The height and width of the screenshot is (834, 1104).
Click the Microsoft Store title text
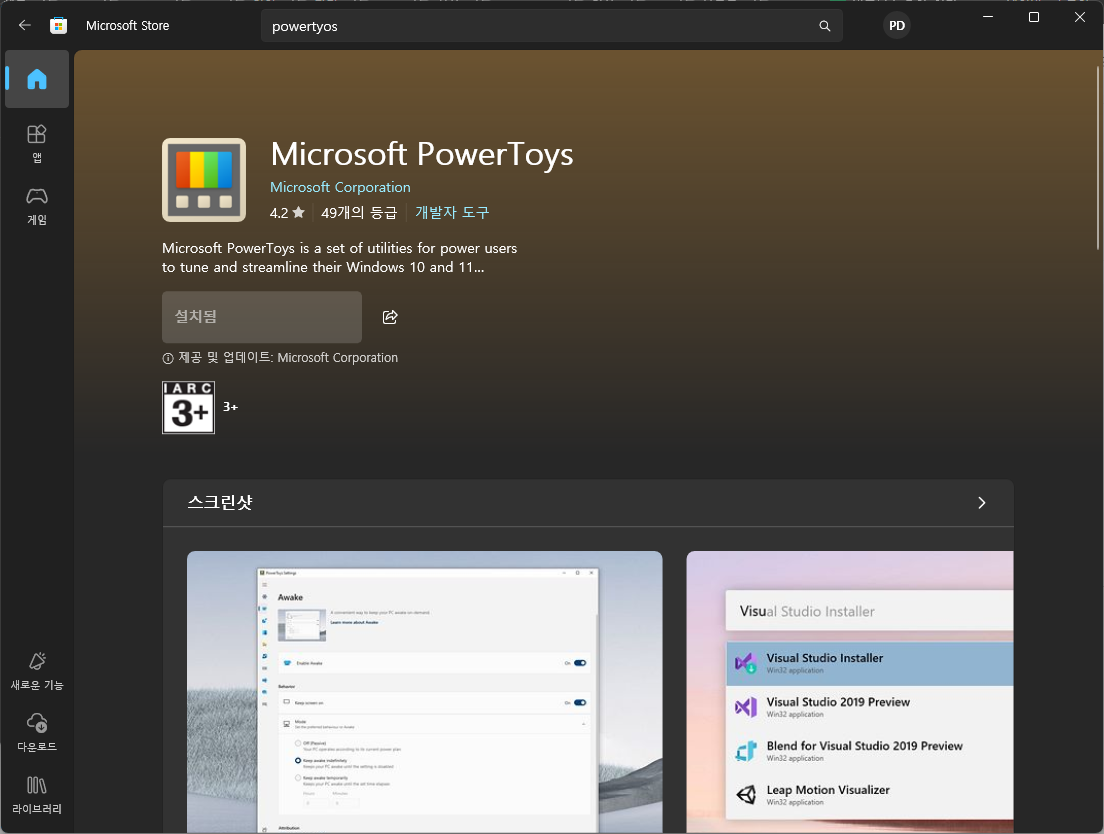[x=127, y=26]
